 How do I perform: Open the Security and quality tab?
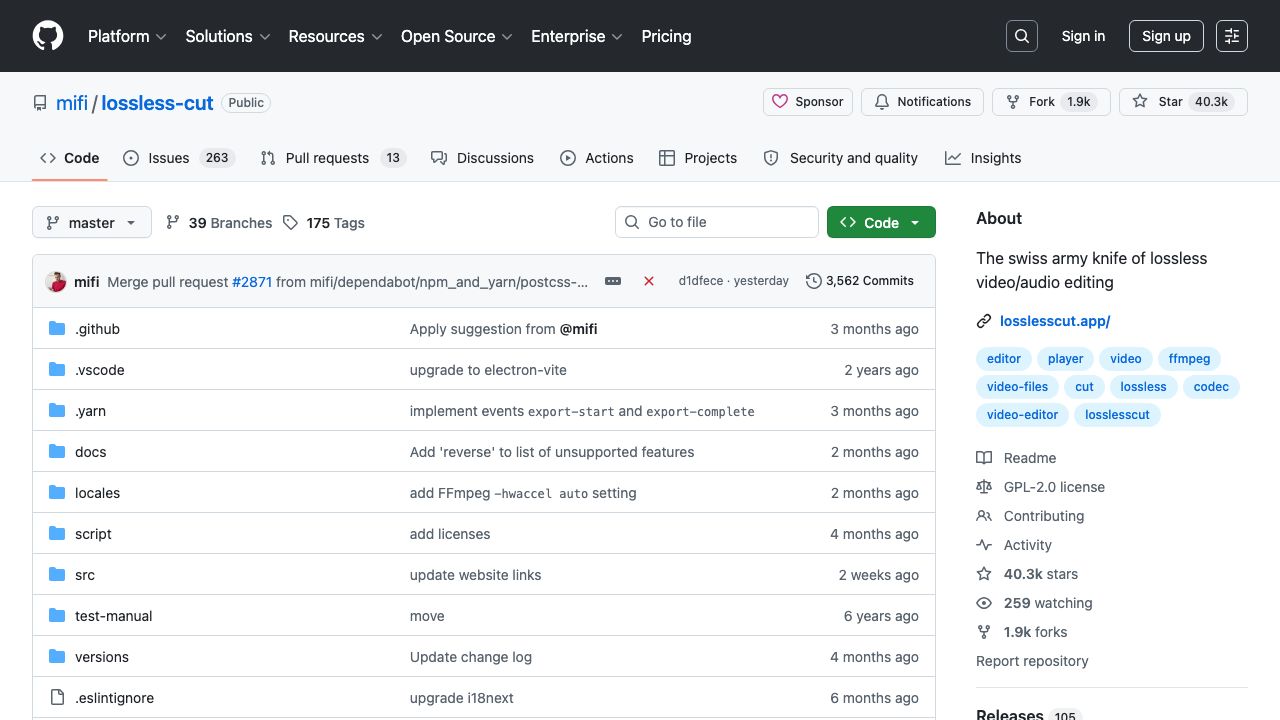click(840, 158)
